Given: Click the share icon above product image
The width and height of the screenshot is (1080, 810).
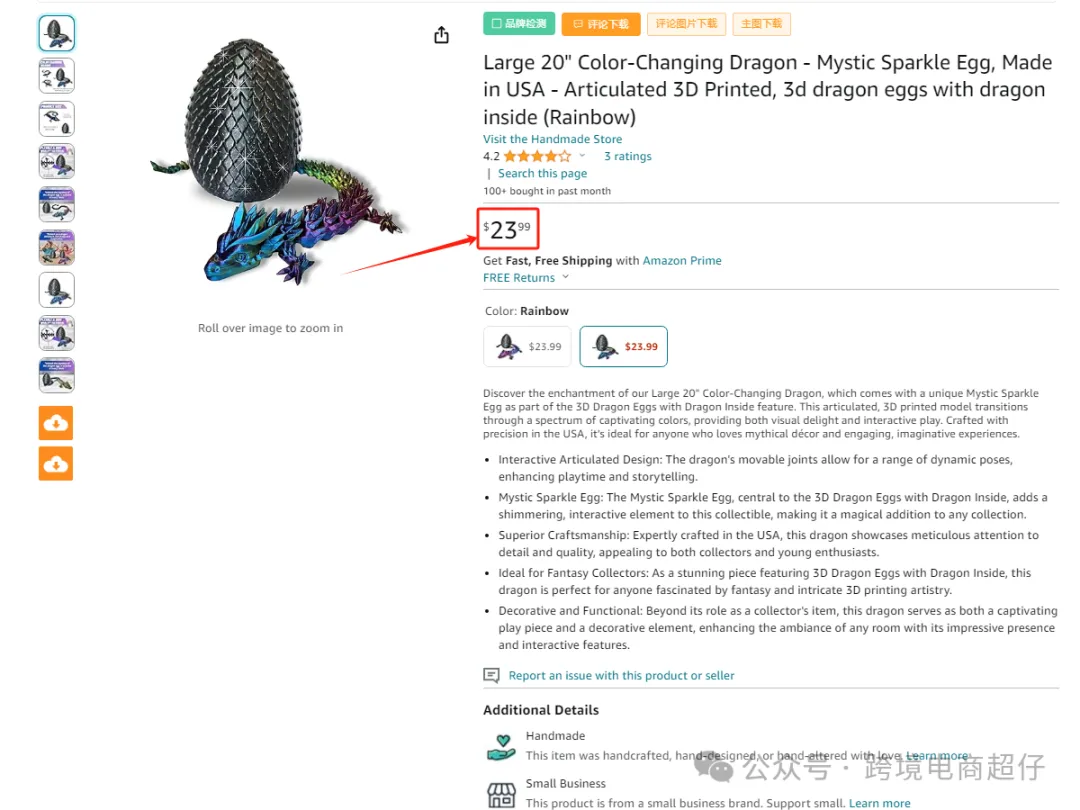Looking at the screenshot, I should pyautogui.click(x=442, y=35).
